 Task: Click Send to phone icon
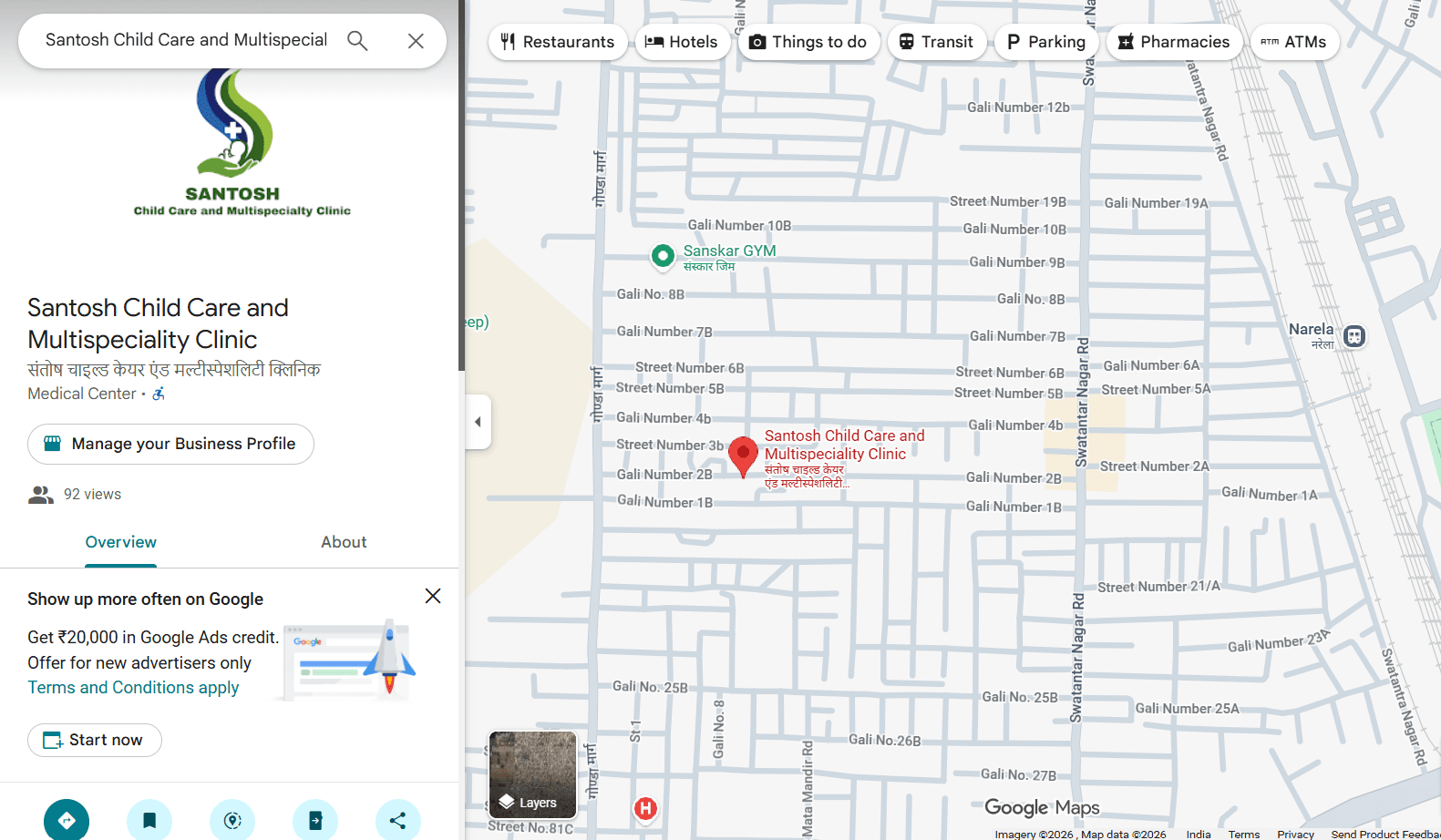(x=315, y=820)
